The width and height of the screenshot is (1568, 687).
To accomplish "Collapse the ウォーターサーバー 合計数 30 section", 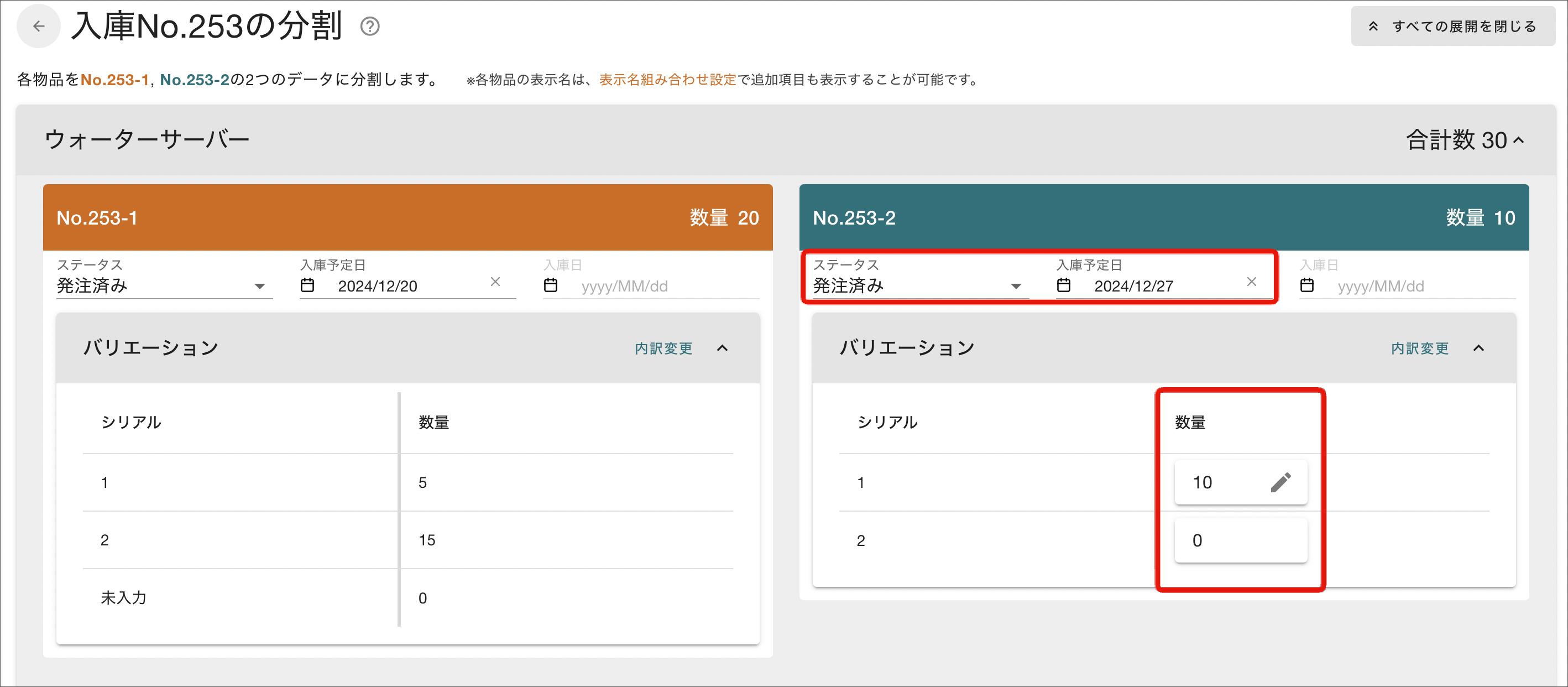I will [1519, 140].
